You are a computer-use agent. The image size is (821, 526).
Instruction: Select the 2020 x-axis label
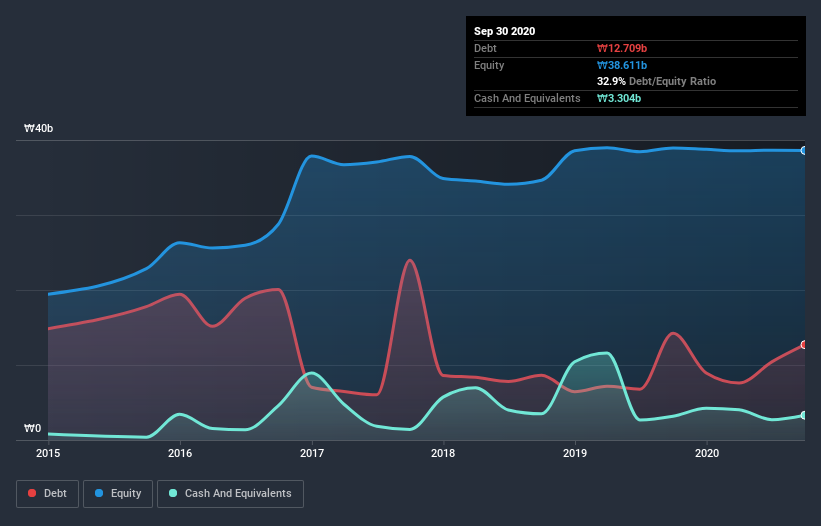coord(707,453)
